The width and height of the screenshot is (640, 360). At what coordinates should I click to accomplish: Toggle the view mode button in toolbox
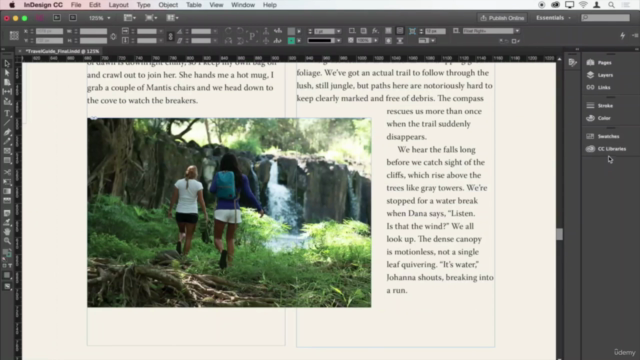(7, 287)
